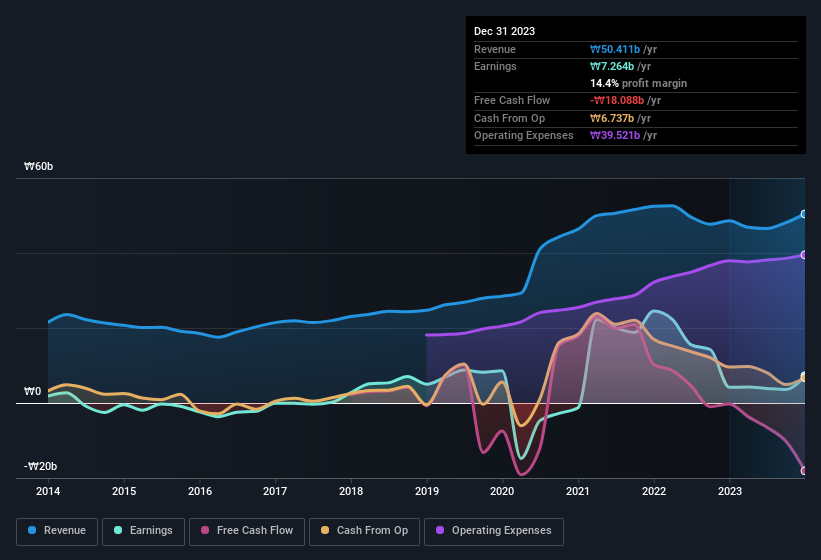Toggle the Earnings legend button
The height and width of the screenshot is (560, 821).
[x=143, y=531]
